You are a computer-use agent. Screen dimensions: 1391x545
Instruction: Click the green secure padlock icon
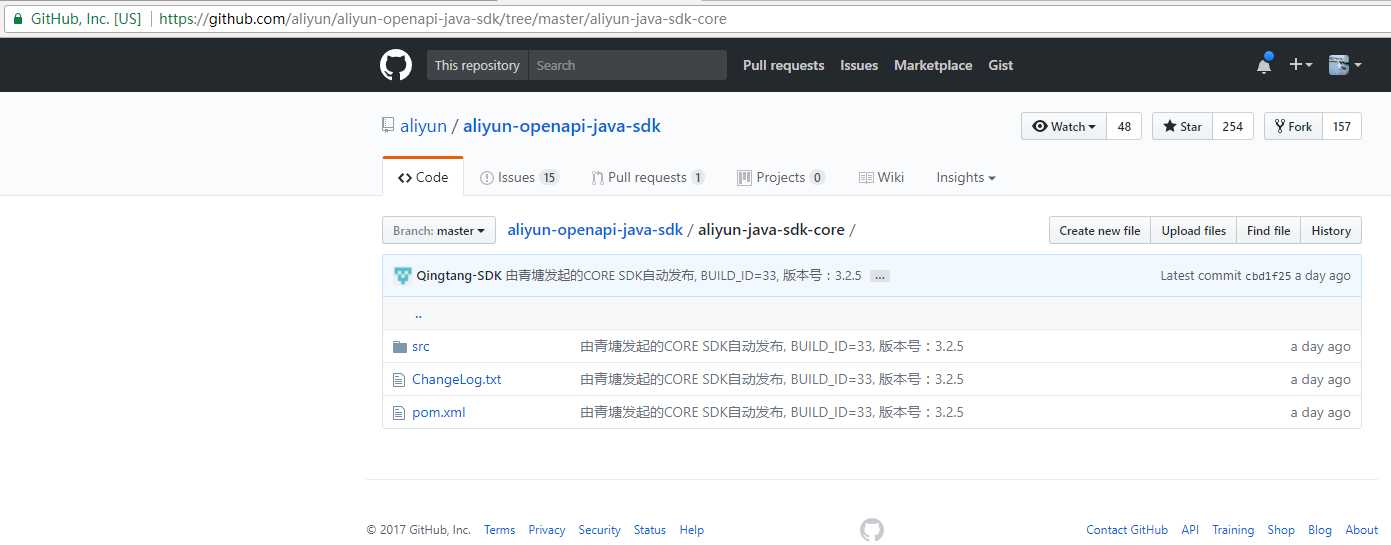(x=17, y=19)
